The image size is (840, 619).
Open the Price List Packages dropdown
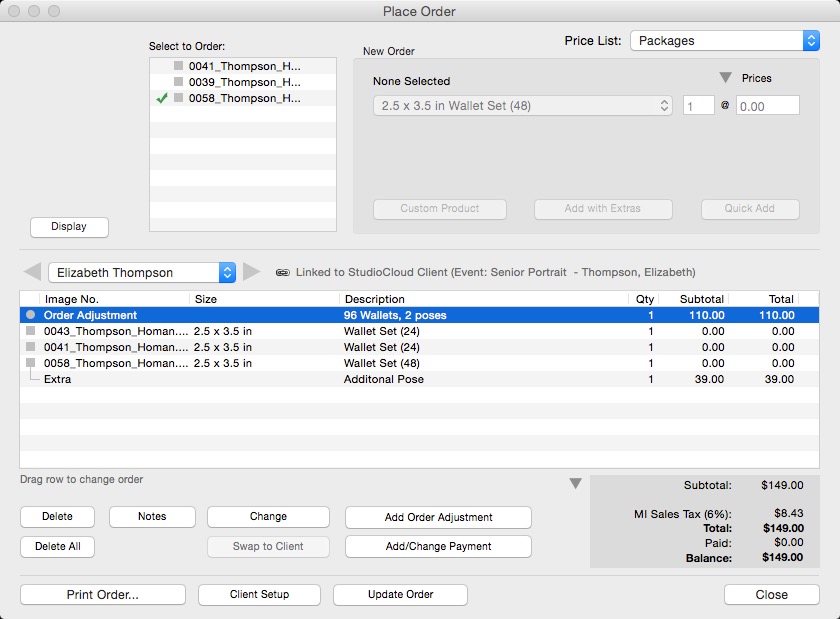pos(725,41)
